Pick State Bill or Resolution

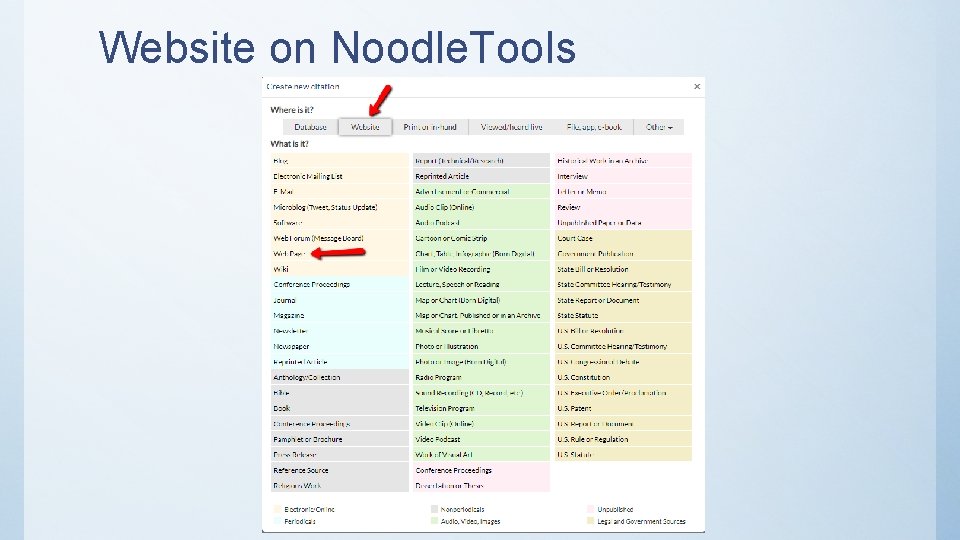[x=623, y=269]
